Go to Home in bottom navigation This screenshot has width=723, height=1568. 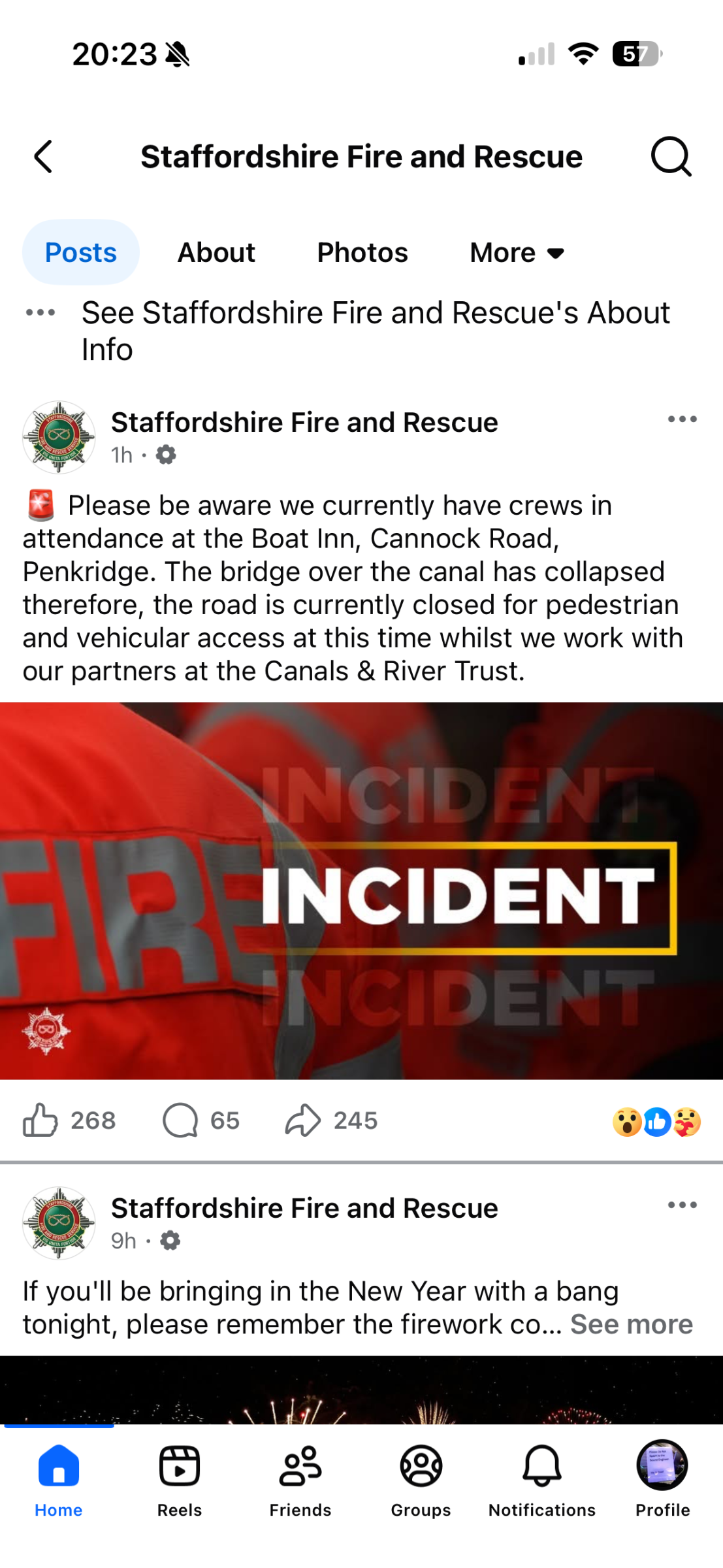[x=59, y=1480]
